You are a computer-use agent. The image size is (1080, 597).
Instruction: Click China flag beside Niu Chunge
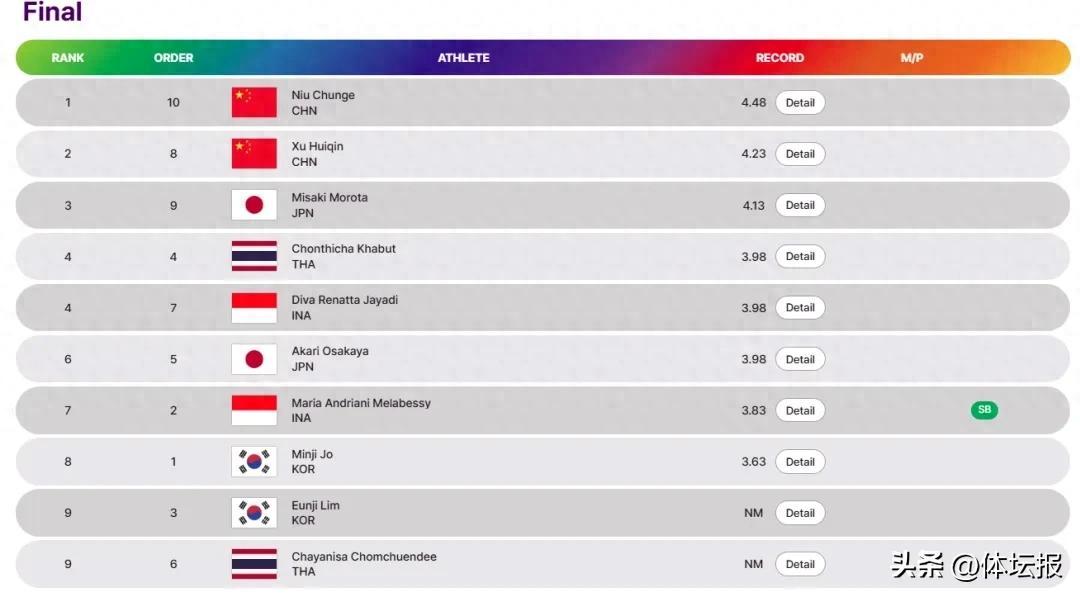pyautogui.click(x=254, y=102)
